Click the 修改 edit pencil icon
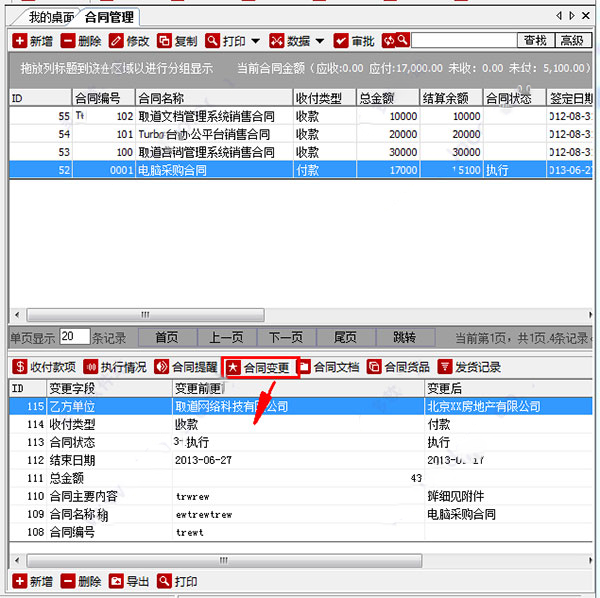Viewport: 600px width, 598px height. point(116,41)
